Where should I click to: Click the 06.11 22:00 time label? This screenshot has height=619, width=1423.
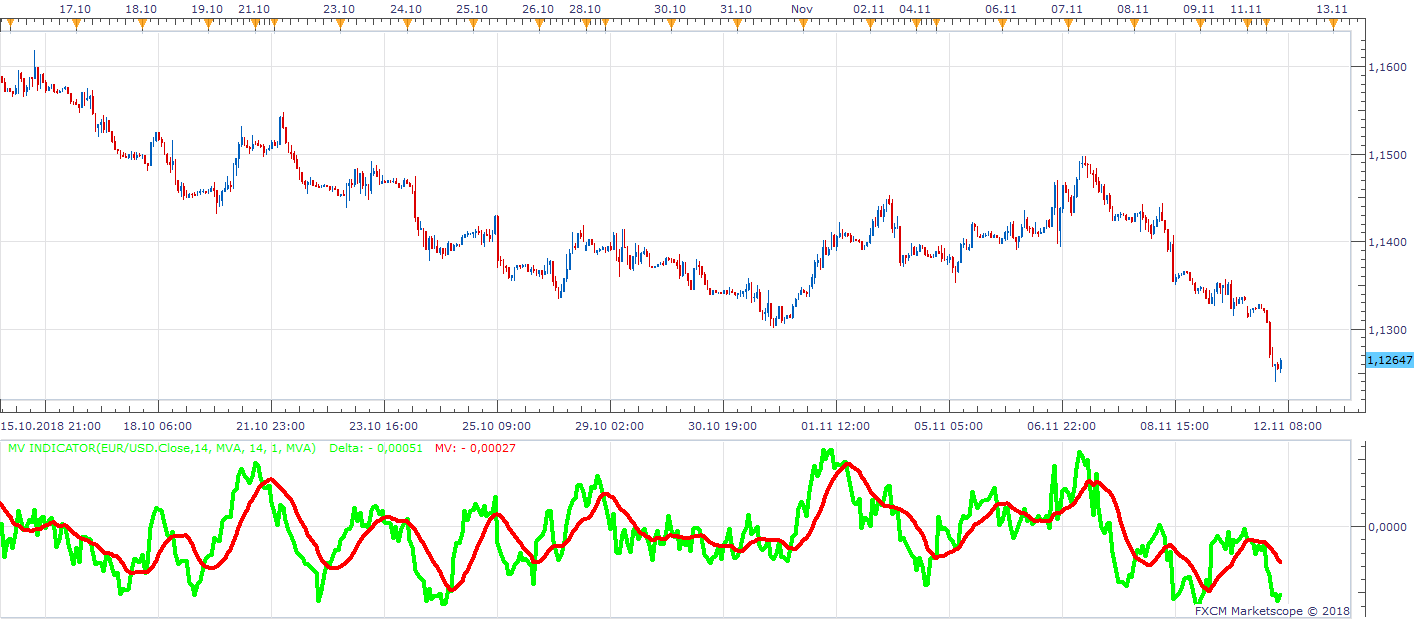(1061, 425)
